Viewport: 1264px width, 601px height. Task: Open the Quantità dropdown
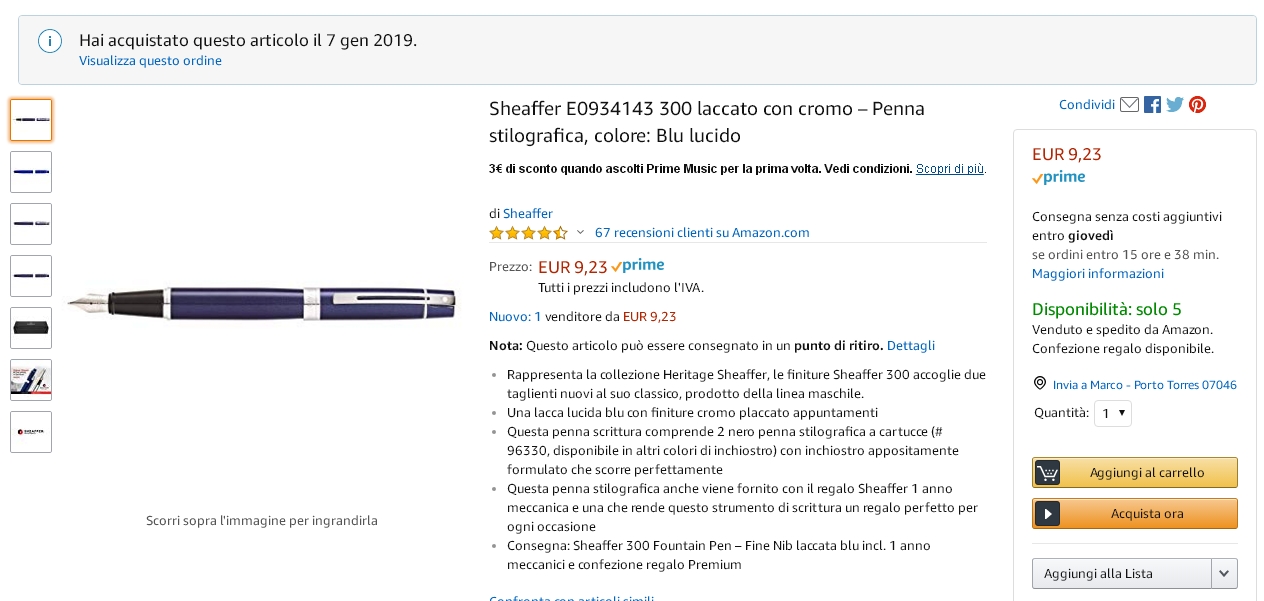tap(1113, 413)
